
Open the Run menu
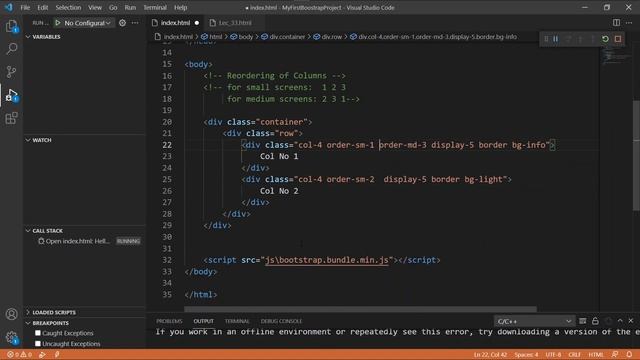(x=130, y=7)
